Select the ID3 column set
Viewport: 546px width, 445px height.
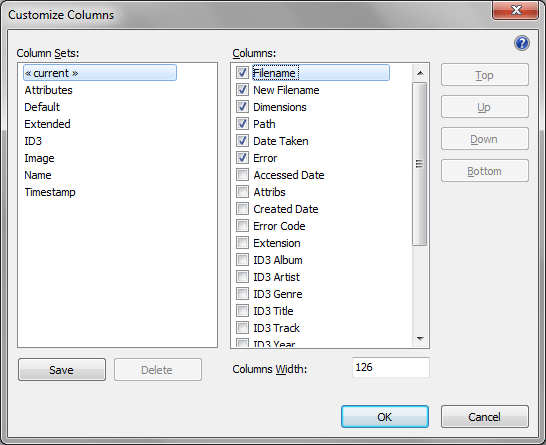tap(33, 141)
